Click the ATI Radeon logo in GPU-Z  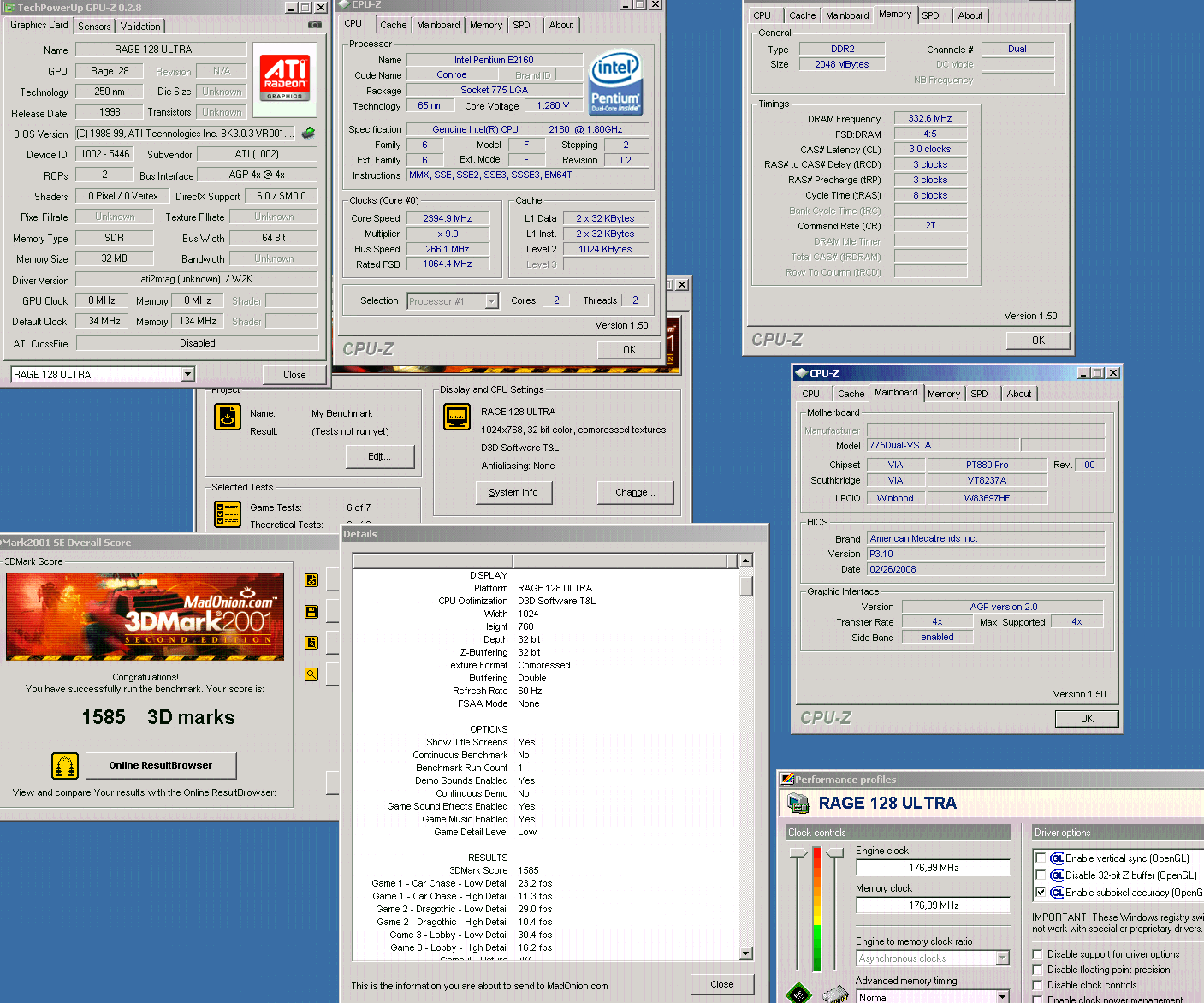pos(285,80)
